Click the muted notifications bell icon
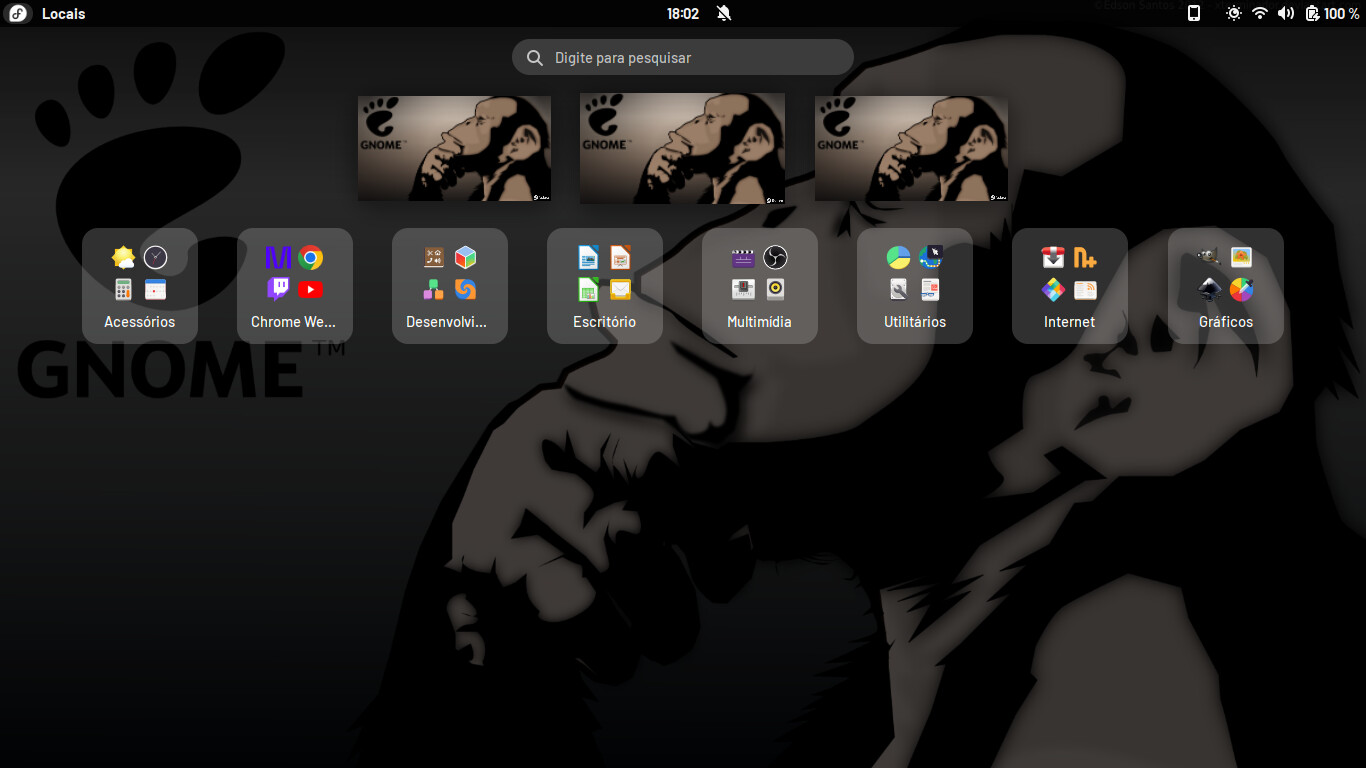 724,13
